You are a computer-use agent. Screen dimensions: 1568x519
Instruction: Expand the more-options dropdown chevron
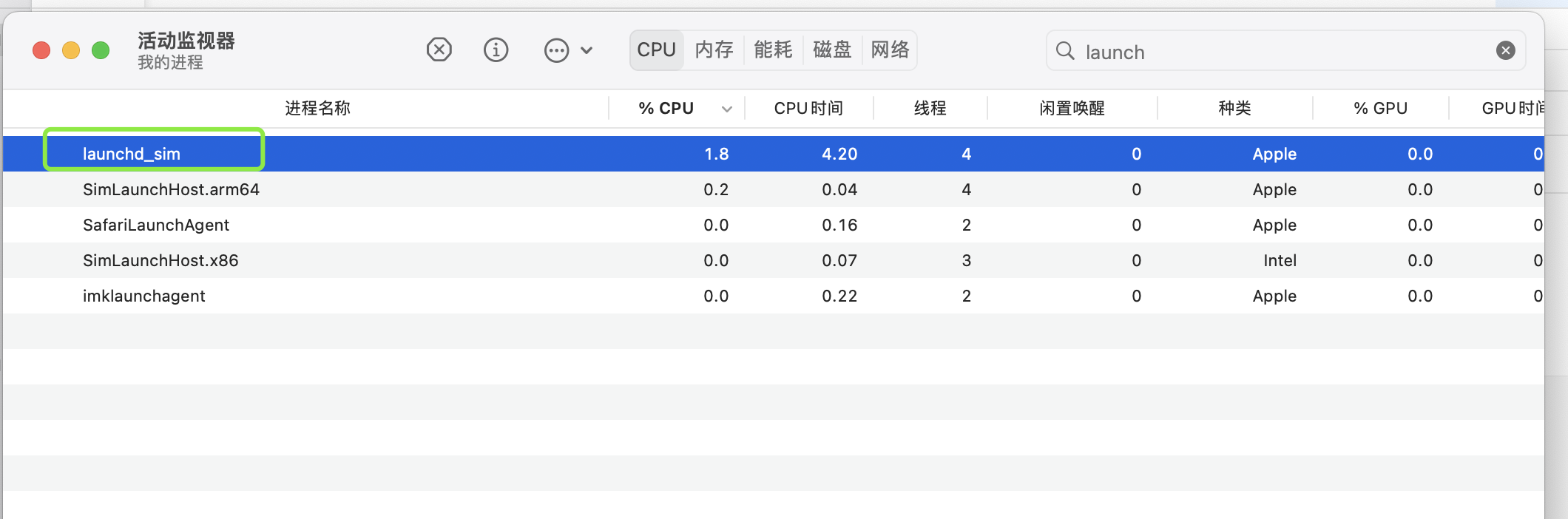point(587,50)
